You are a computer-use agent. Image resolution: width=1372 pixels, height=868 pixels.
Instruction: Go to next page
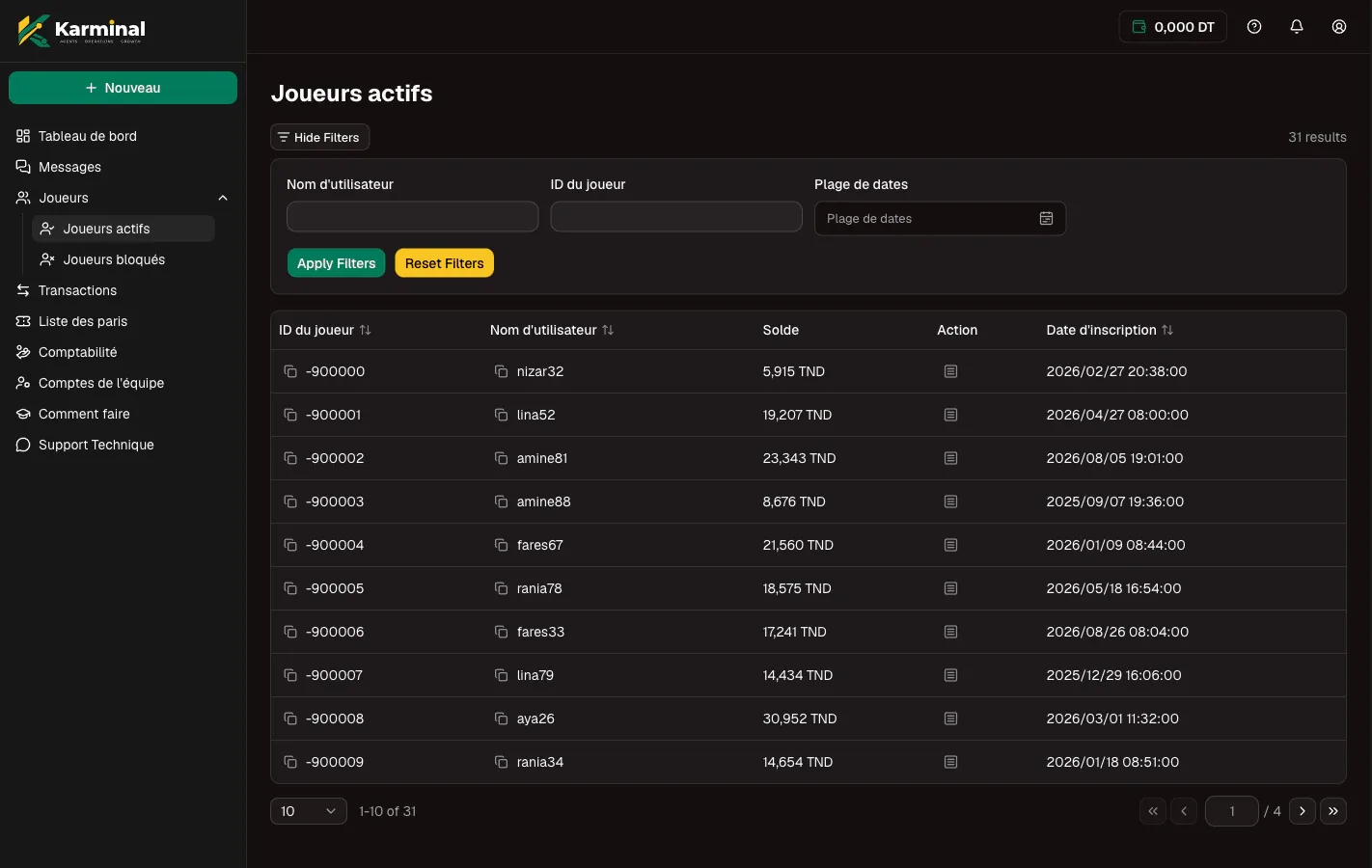[x=1303, y=811]
